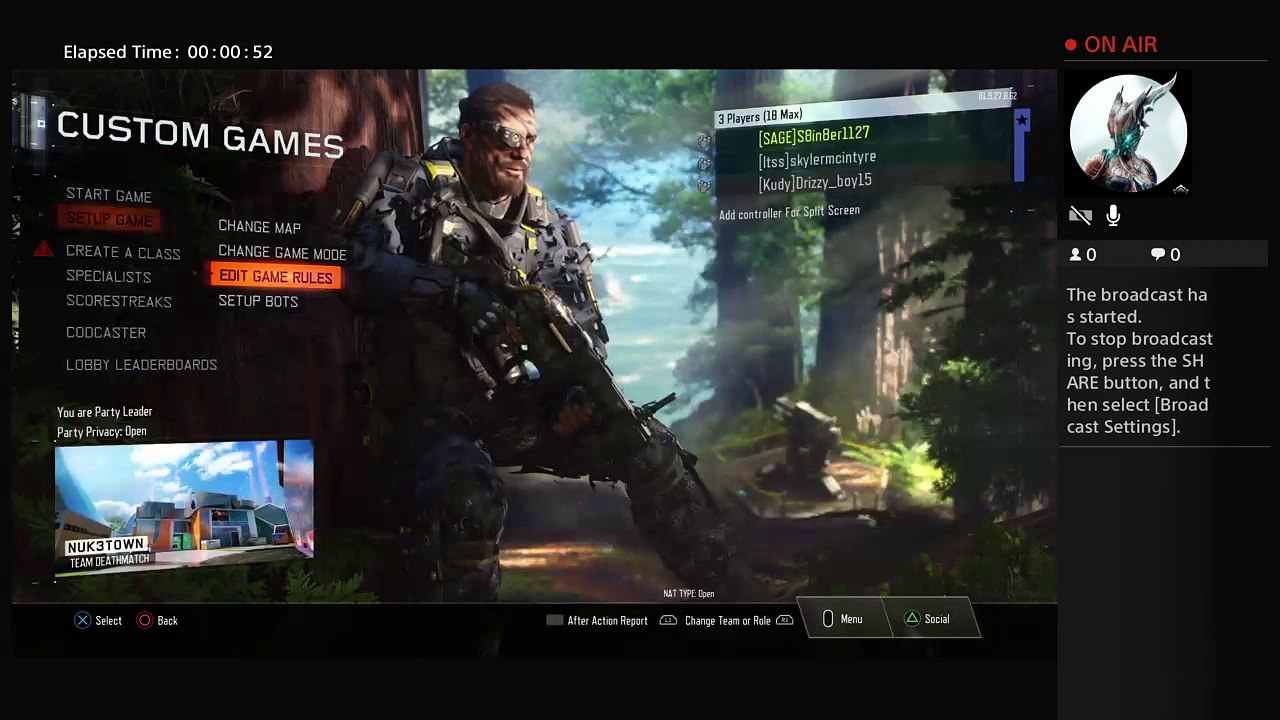This screenshot has width=1280, height=720.
Task: Click the touchpad icon for After Action Report
Action: pos(554,620)
